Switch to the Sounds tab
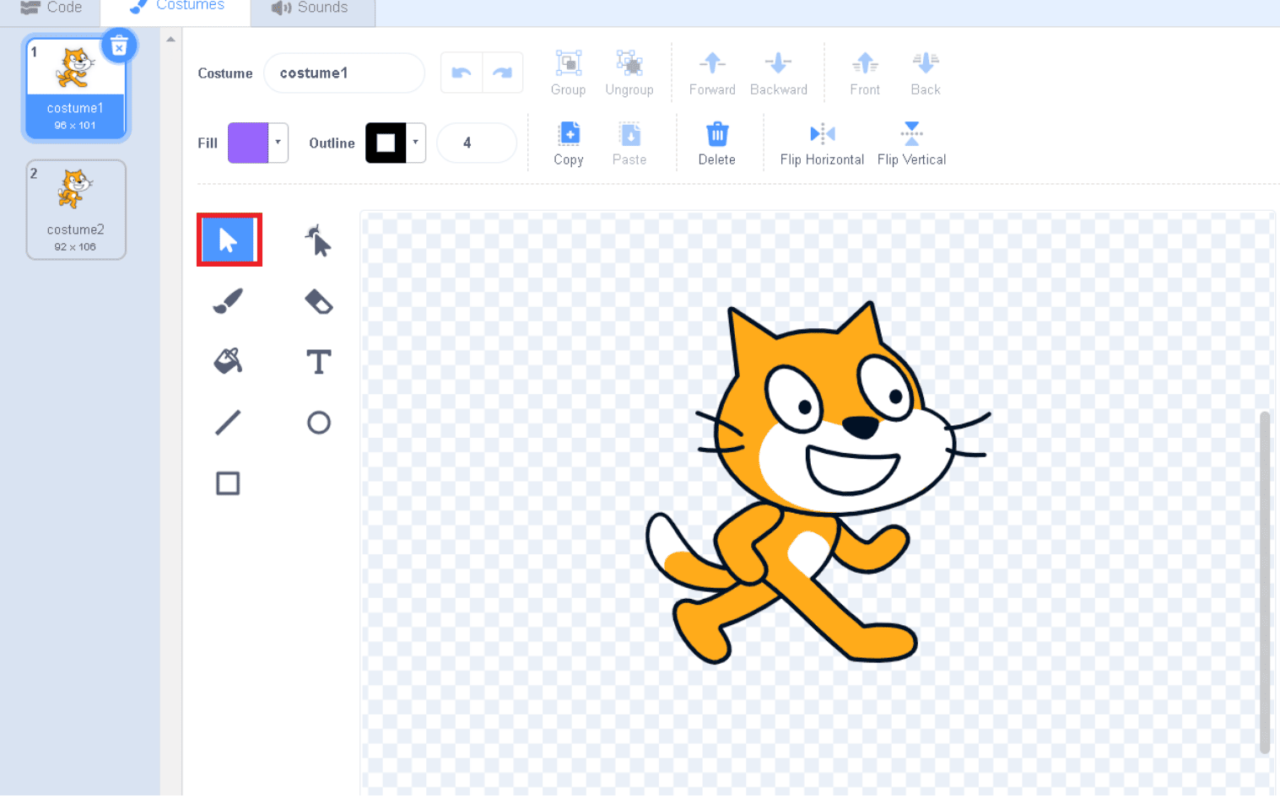The height and width of the screenshot is (798, 1280). point(311,8)
